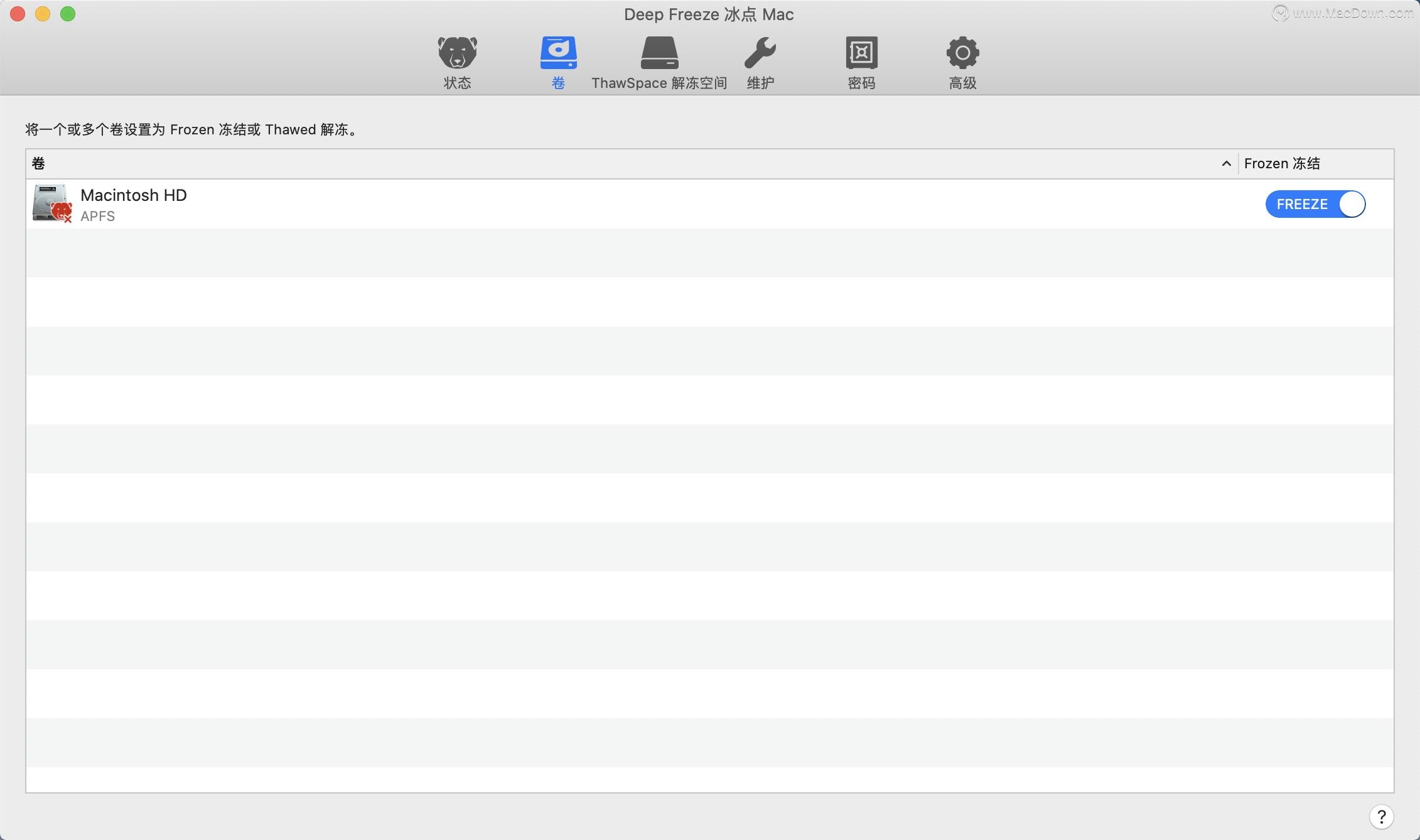
Task: Open the 密码 password safe icon
Action: (x=861, y=53)
